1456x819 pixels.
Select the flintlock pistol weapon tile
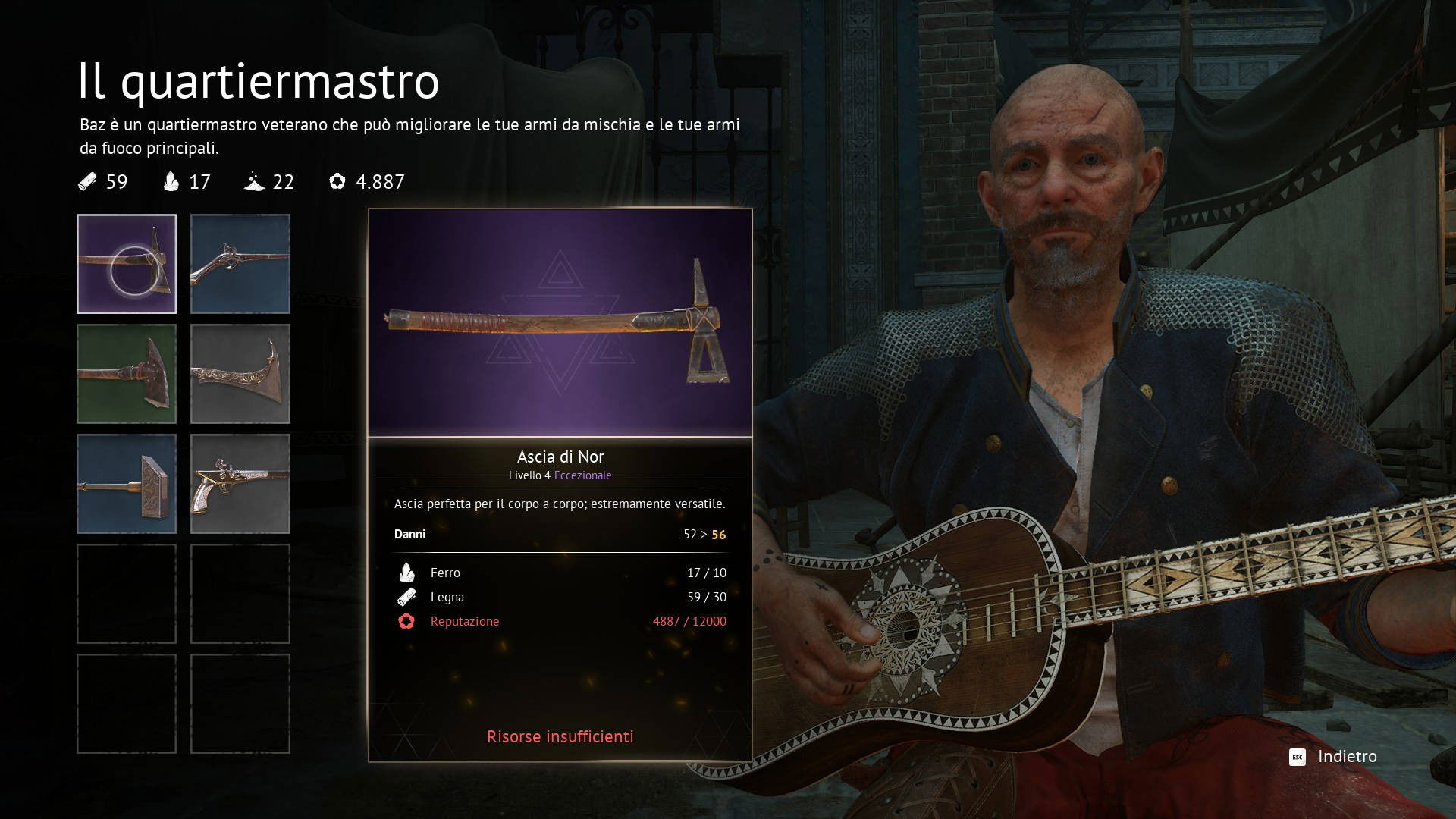[x=240, y=484]
